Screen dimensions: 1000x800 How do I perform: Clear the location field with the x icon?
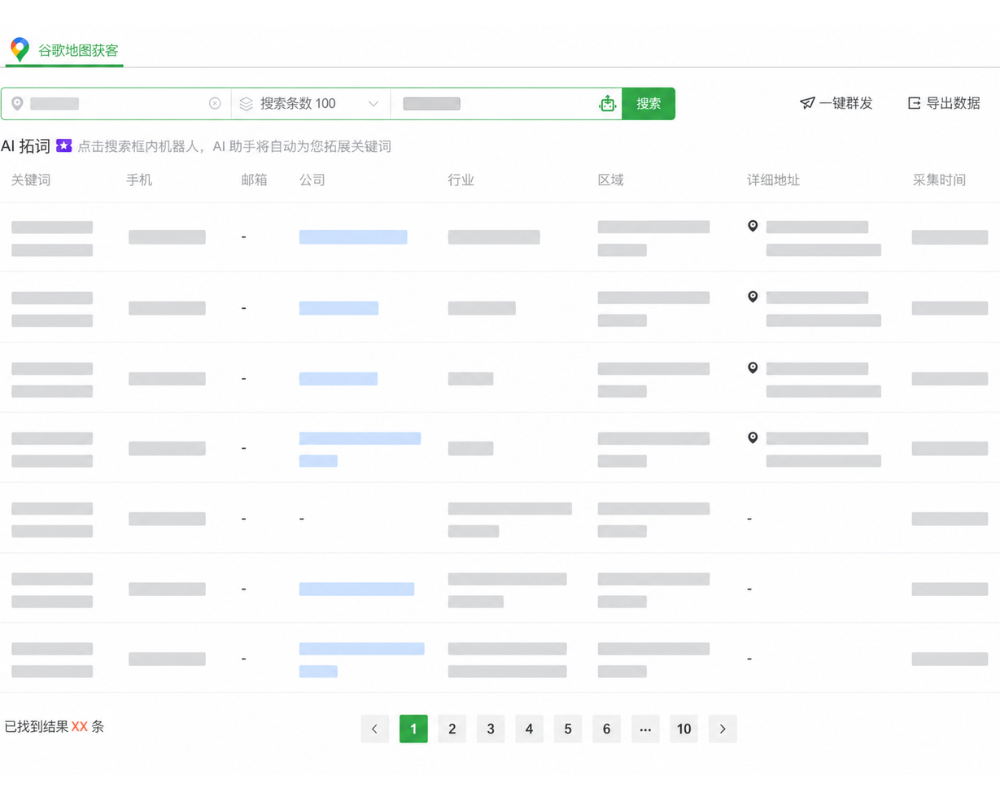pyautogui.click(x=215, y=103)
